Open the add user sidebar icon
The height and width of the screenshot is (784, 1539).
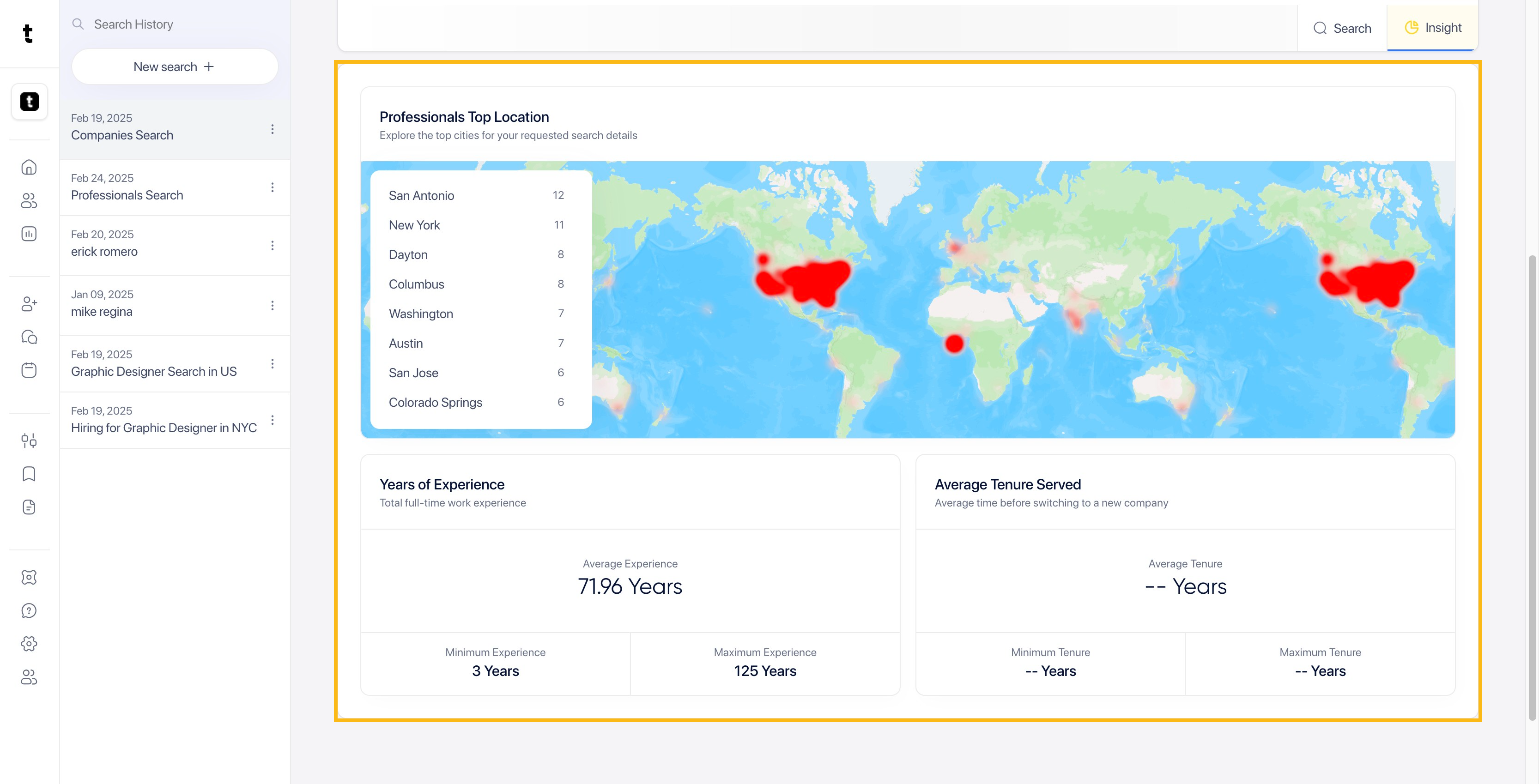point(29,304)
